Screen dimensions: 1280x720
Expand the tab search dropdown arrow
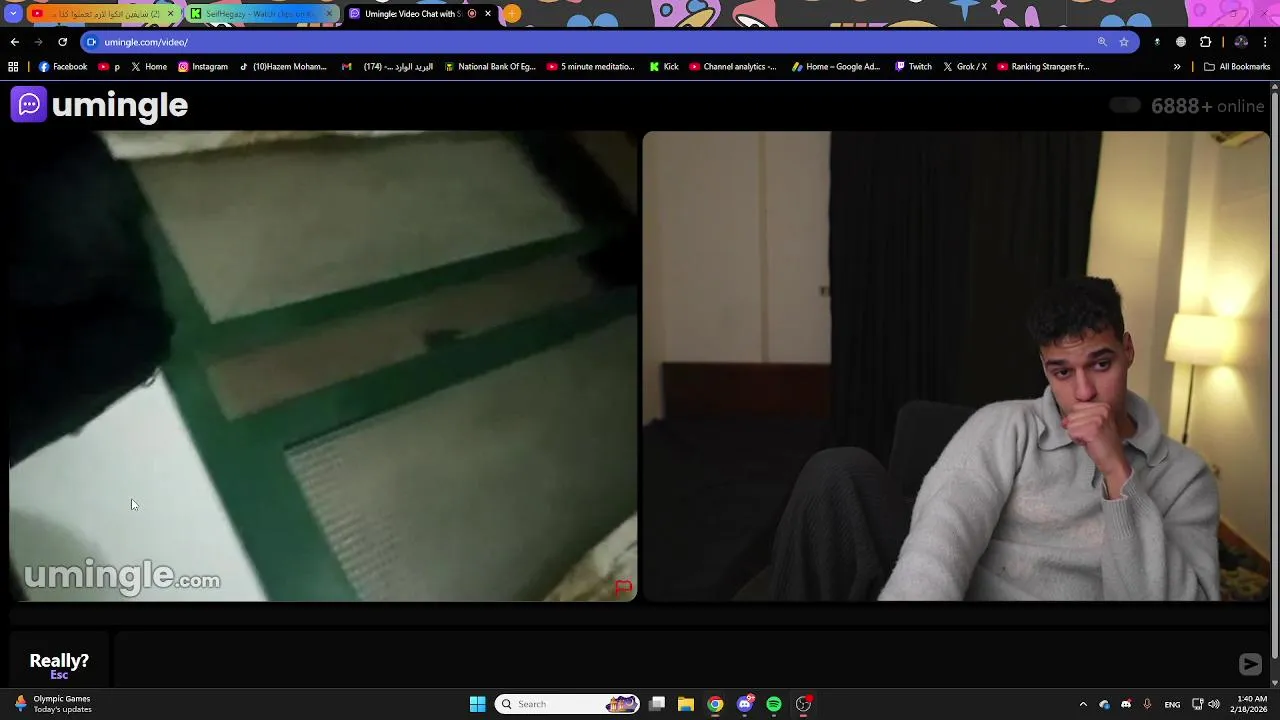[x=13, y=14]
